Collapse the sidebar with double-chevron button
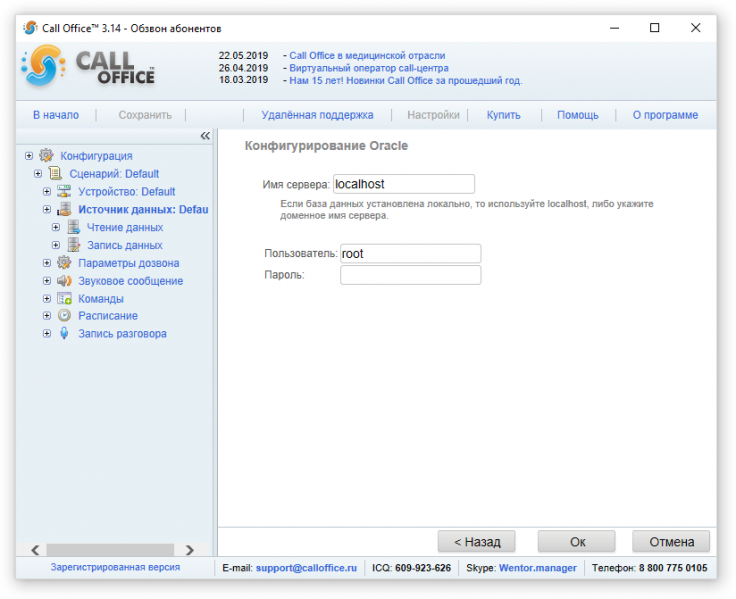 point(205,136)
